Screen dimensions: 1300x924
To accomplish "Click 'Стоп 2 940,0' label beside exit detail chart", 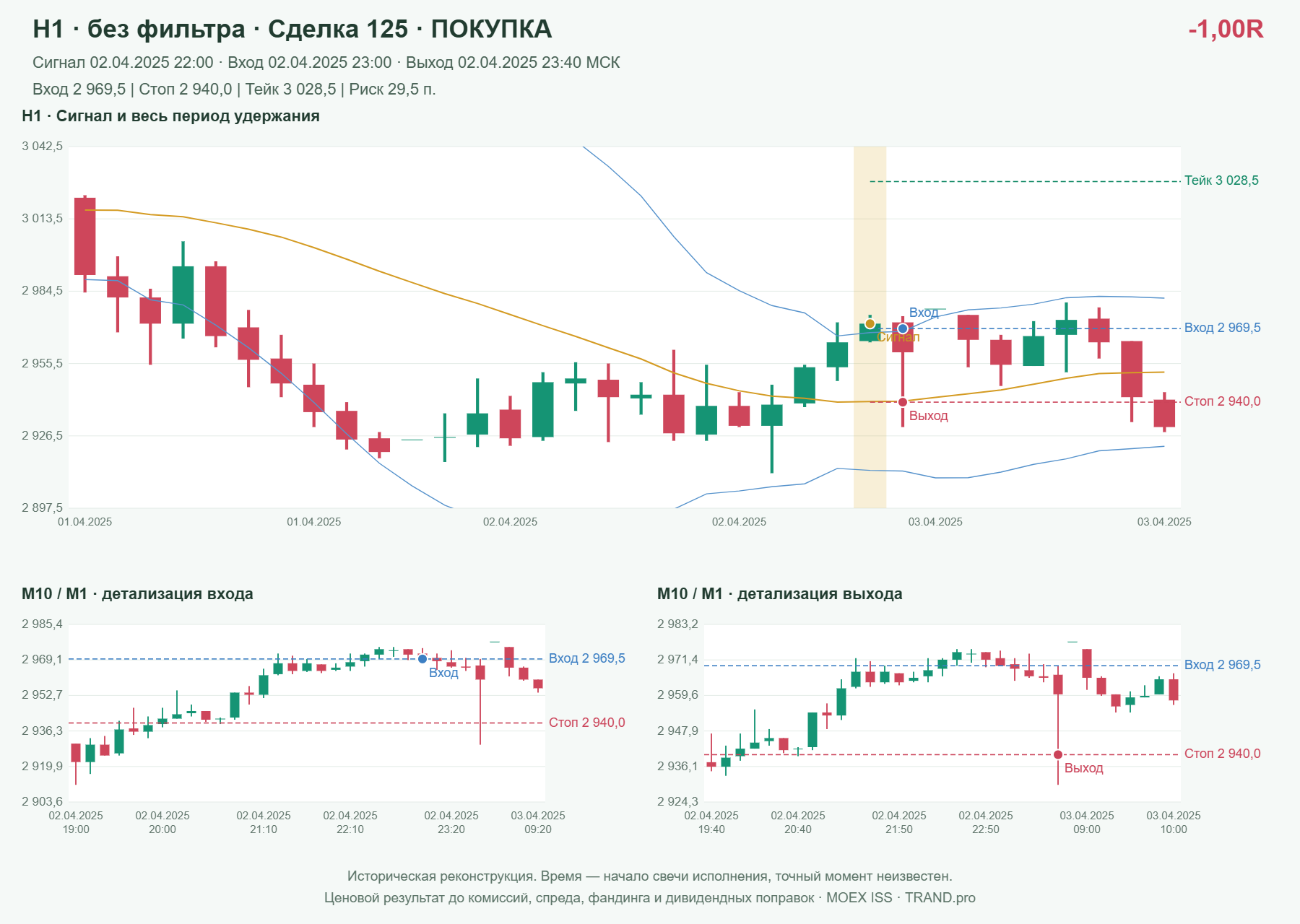I will coord(1223,754).
